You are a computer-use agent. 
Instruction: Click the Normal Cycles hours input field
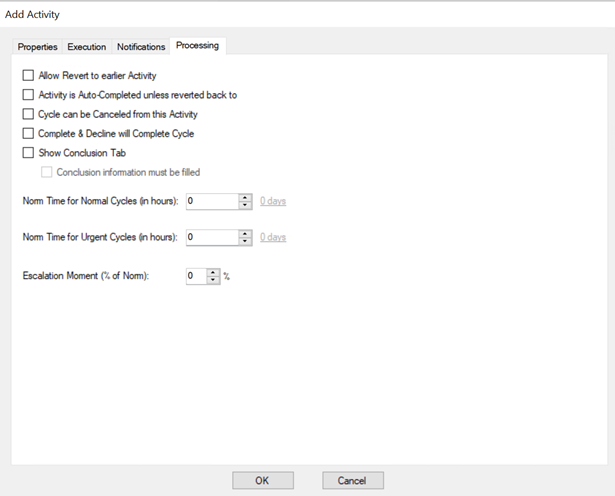(x=211, y=201)
